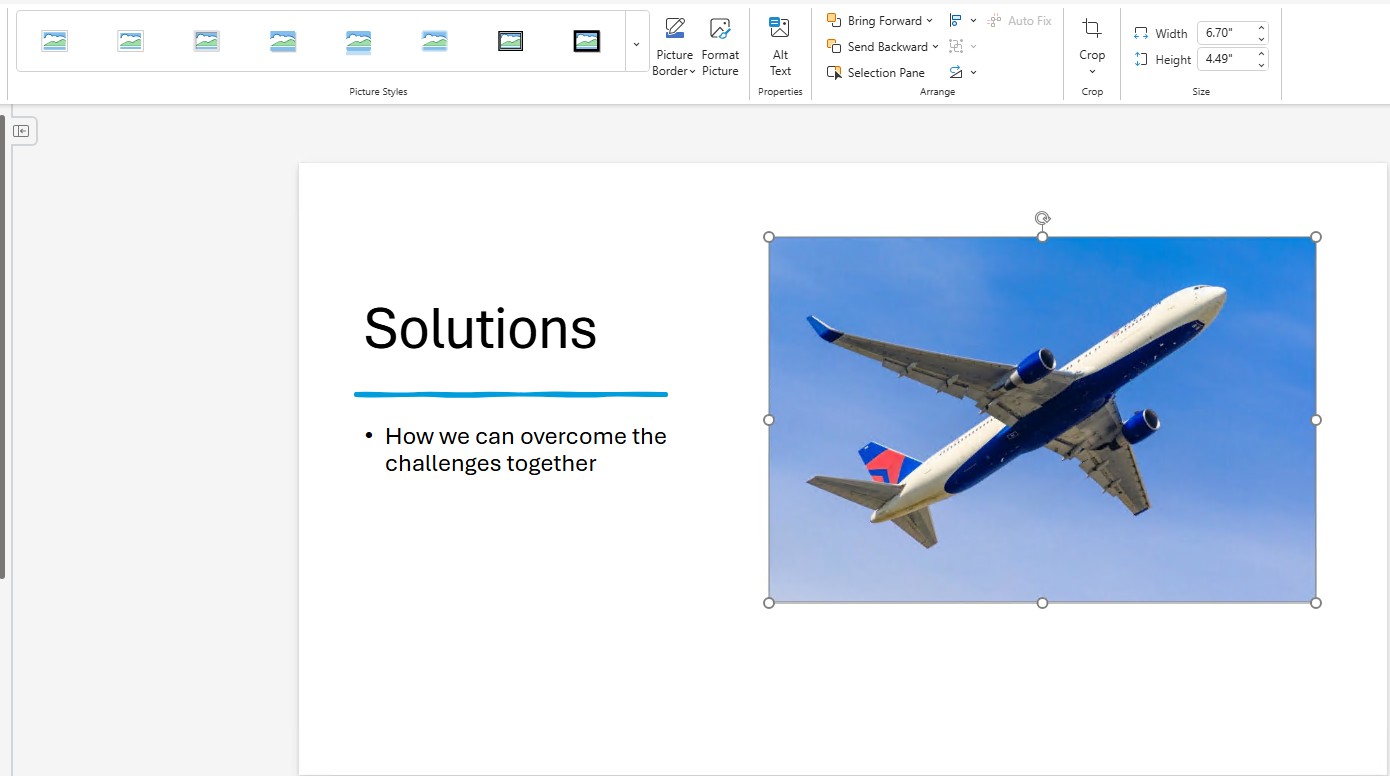Click the Rotate objects icon

[x=956, y=73]
